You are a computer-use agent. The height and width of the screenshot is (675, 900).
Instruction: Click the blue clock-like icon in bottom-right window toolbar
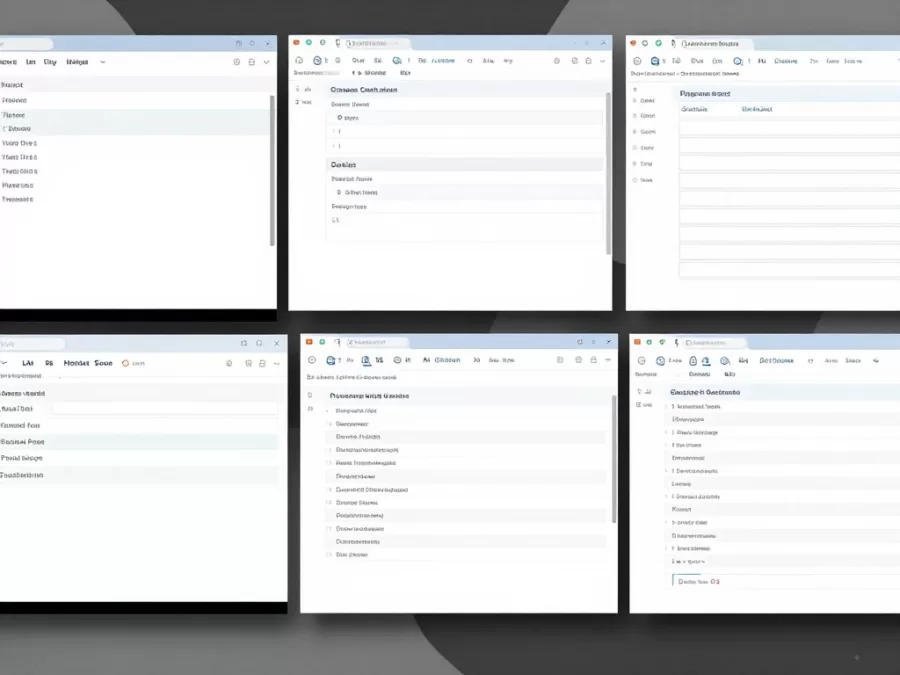[661, 360]
